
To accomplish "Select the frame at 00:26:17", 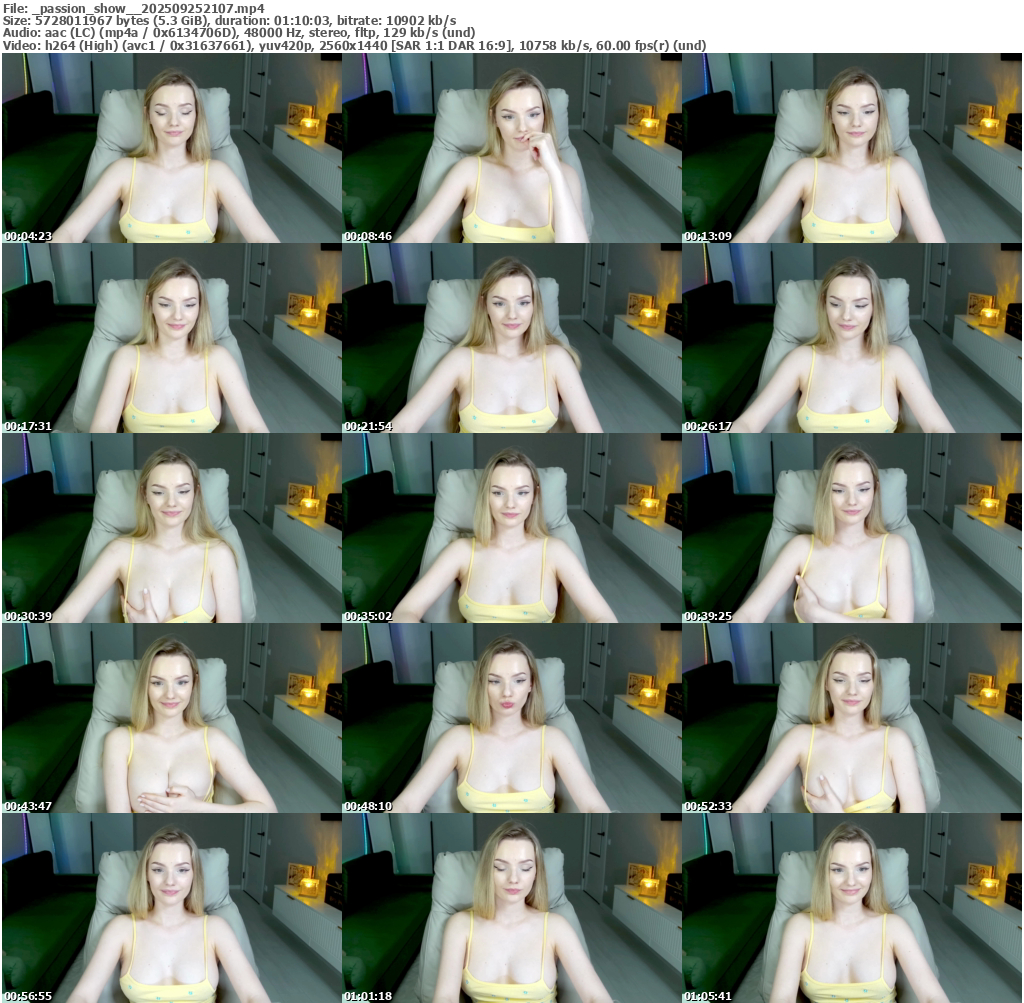I will (x=852, y=338).
